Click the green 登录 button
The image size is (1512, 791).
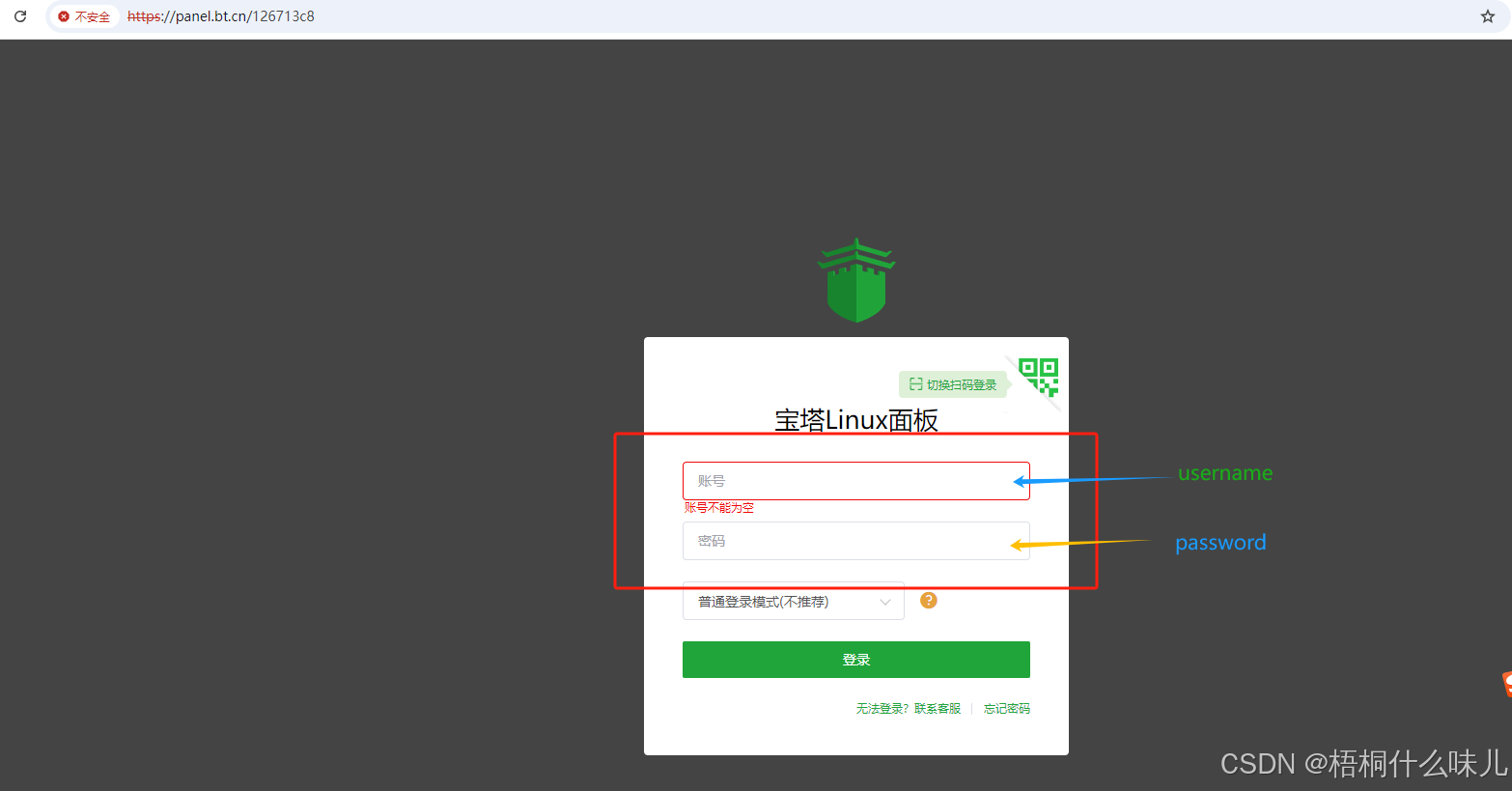[x=856, y=660]
